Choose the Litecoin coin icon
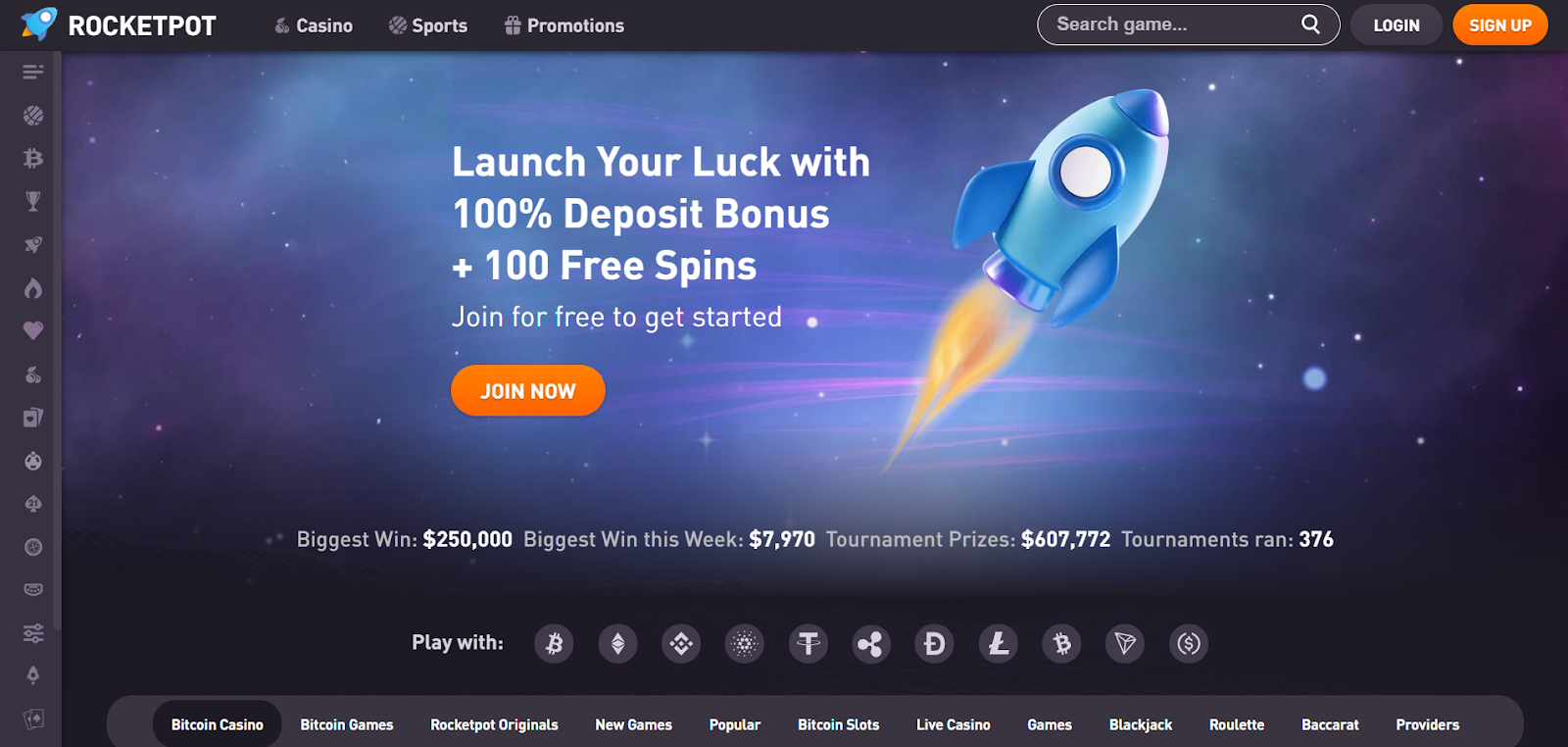 (x=999, y=644)
